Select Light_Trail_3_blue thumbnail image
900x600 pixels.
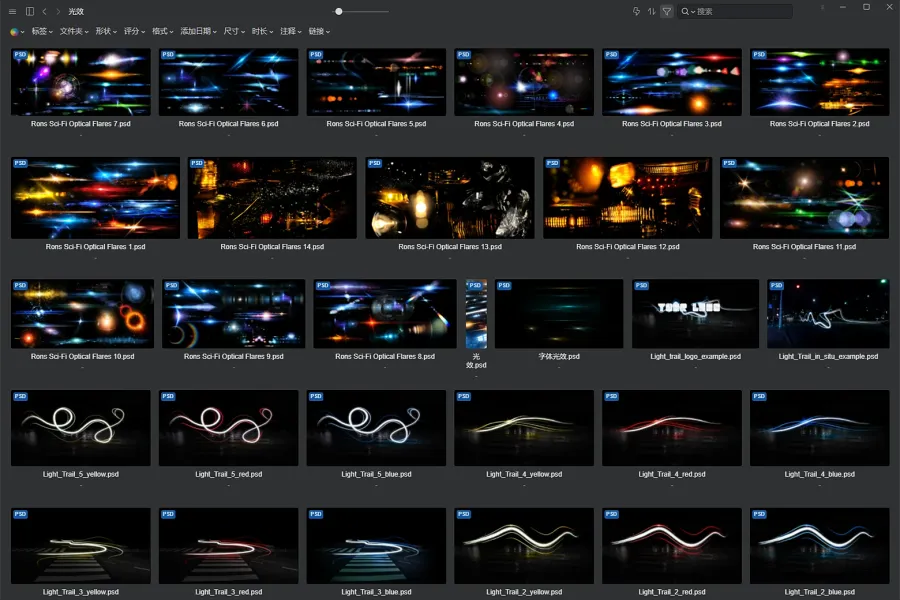click(376, 545)
